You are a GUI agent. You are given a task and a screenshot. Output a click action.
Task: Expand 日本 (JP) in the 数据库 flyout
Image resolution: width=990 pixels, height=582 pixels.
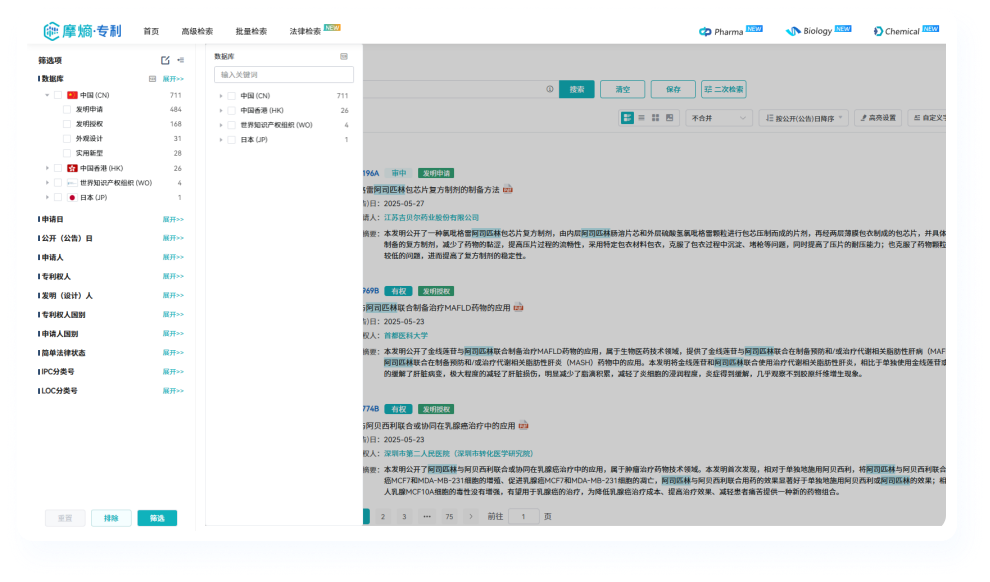221,140
